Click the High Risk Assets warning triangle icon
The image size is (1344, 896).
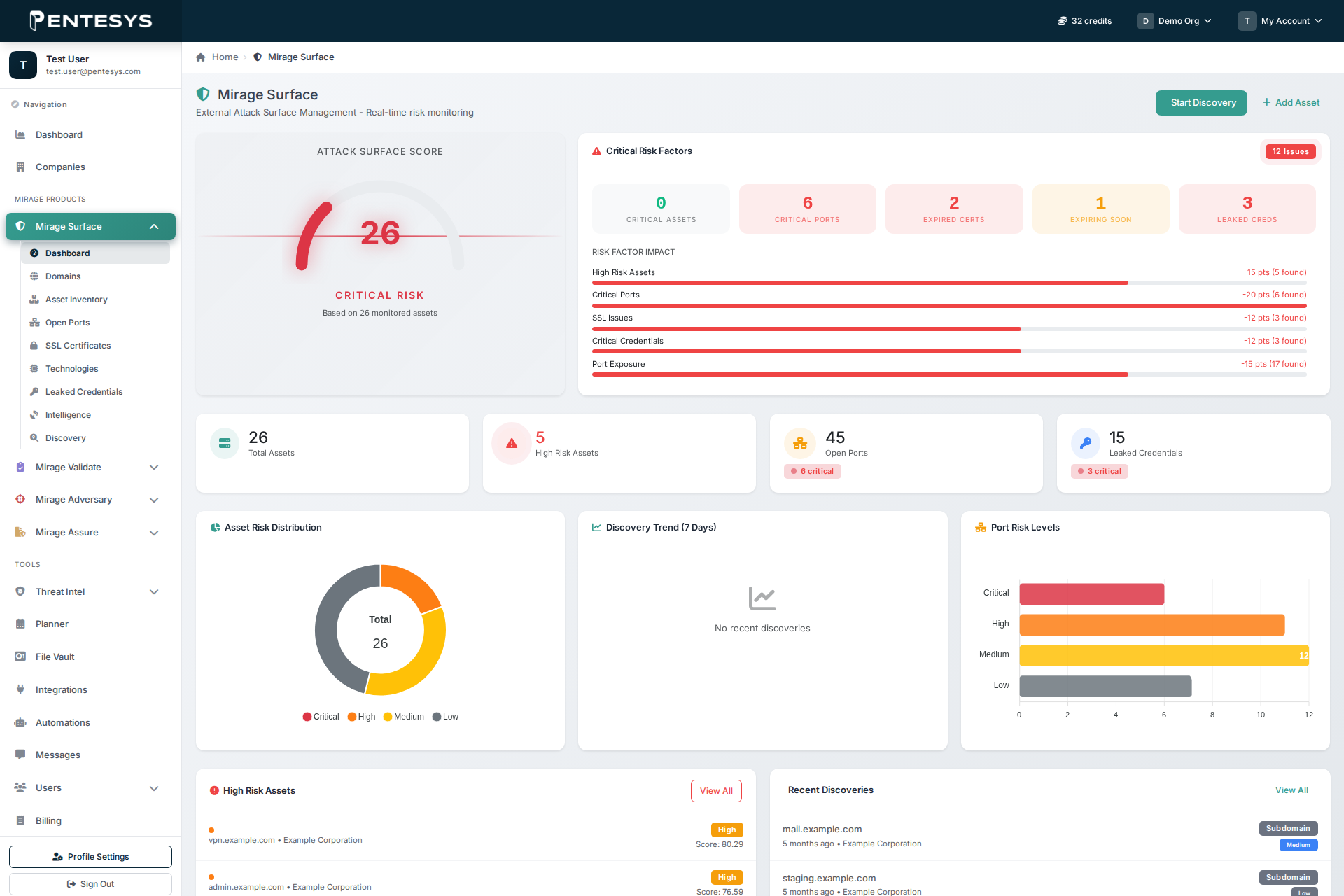pyautogui.click(x=512, y=443)
